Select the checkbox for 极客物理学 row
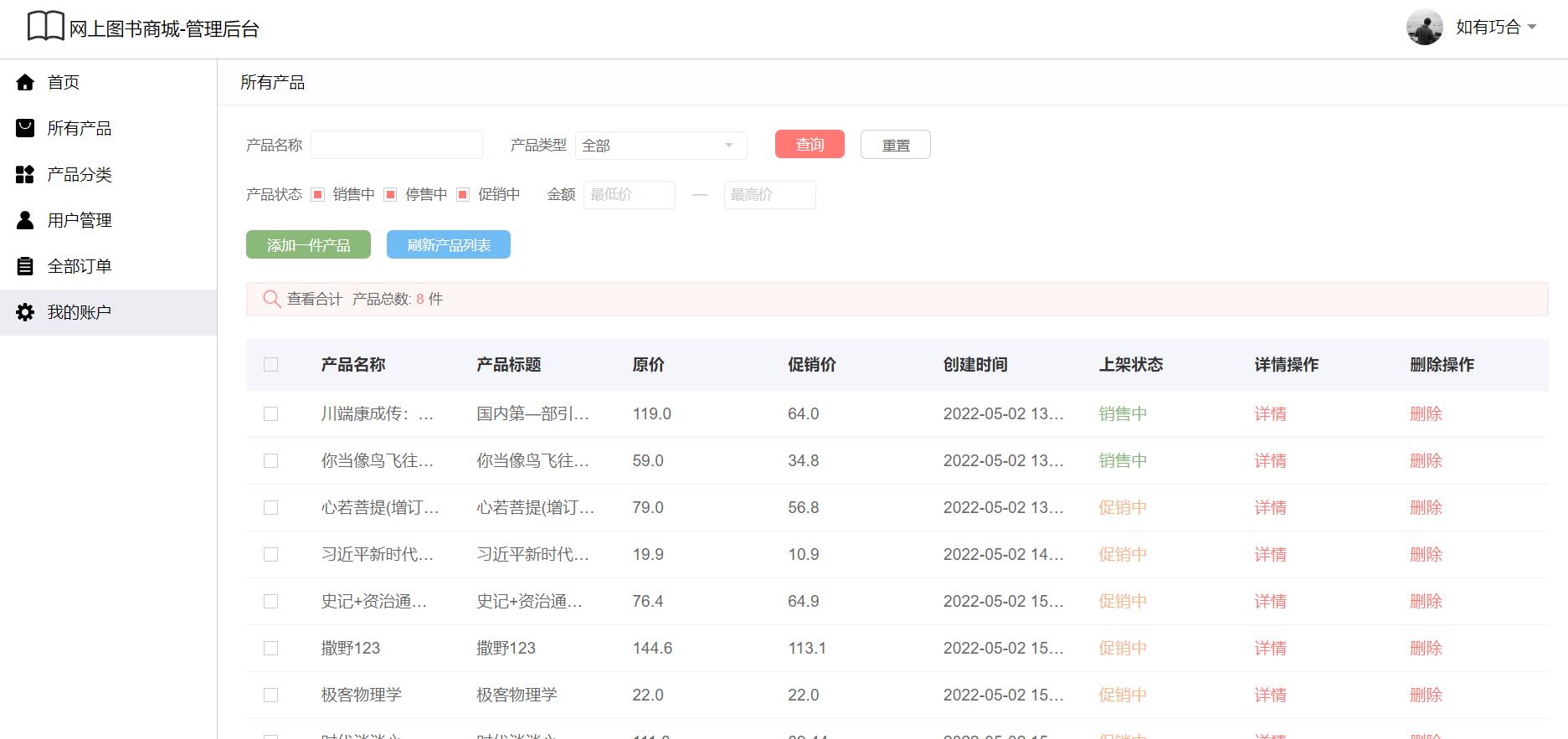This screenshot has height=739, width=1568. click(270, 695)
